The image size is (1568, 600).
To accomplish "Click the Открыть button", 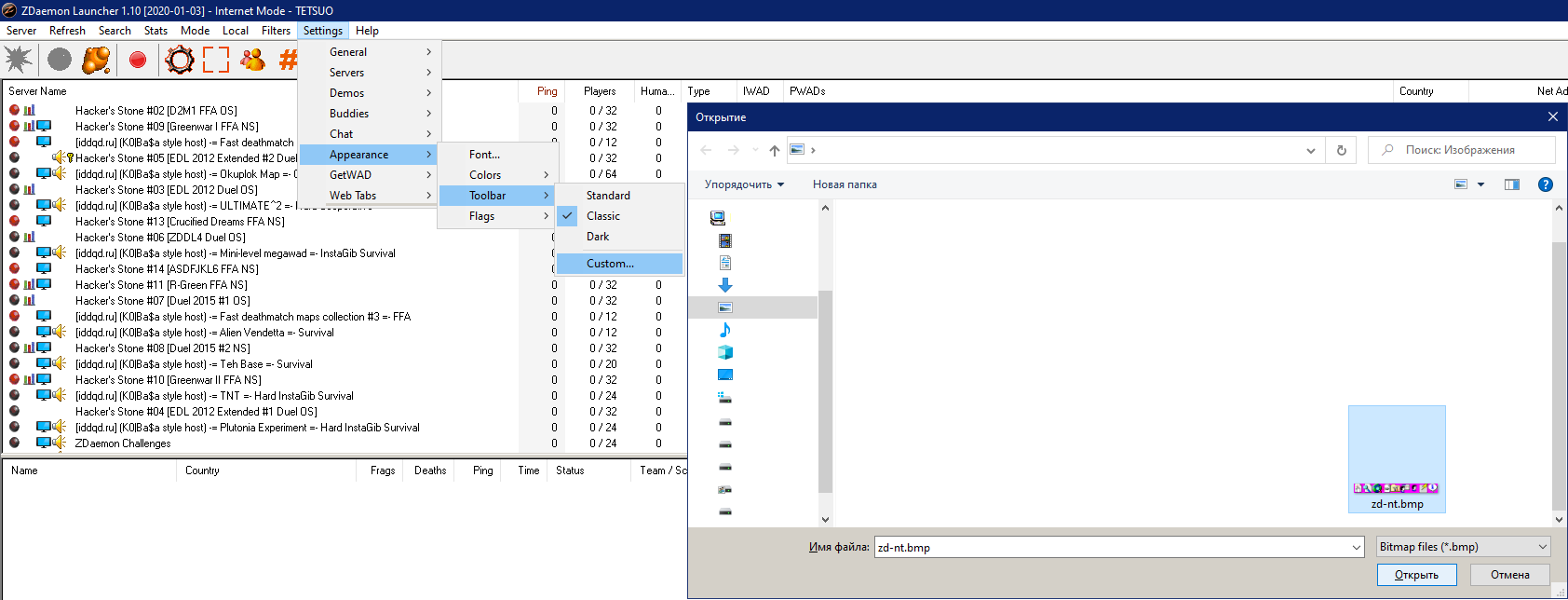I will point(1416,575).
